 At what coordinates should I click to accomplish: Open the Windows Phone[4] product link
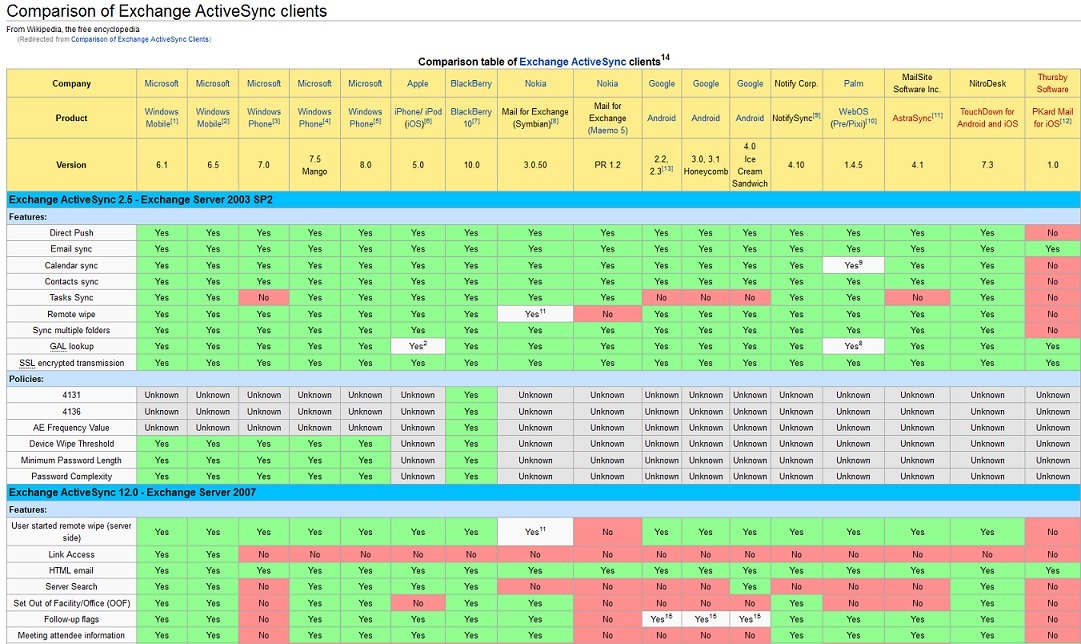pyautogui.click(x=314, y=117)
